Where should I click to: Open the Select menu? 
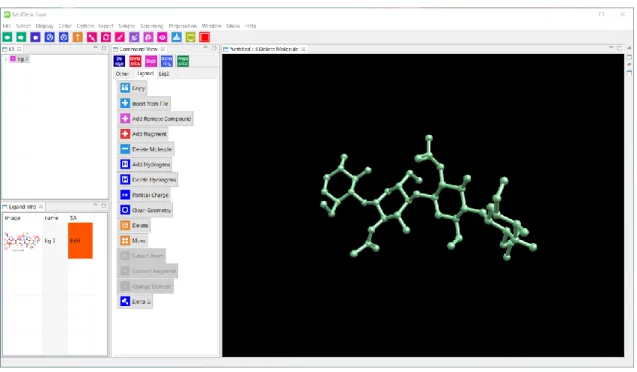23,26
